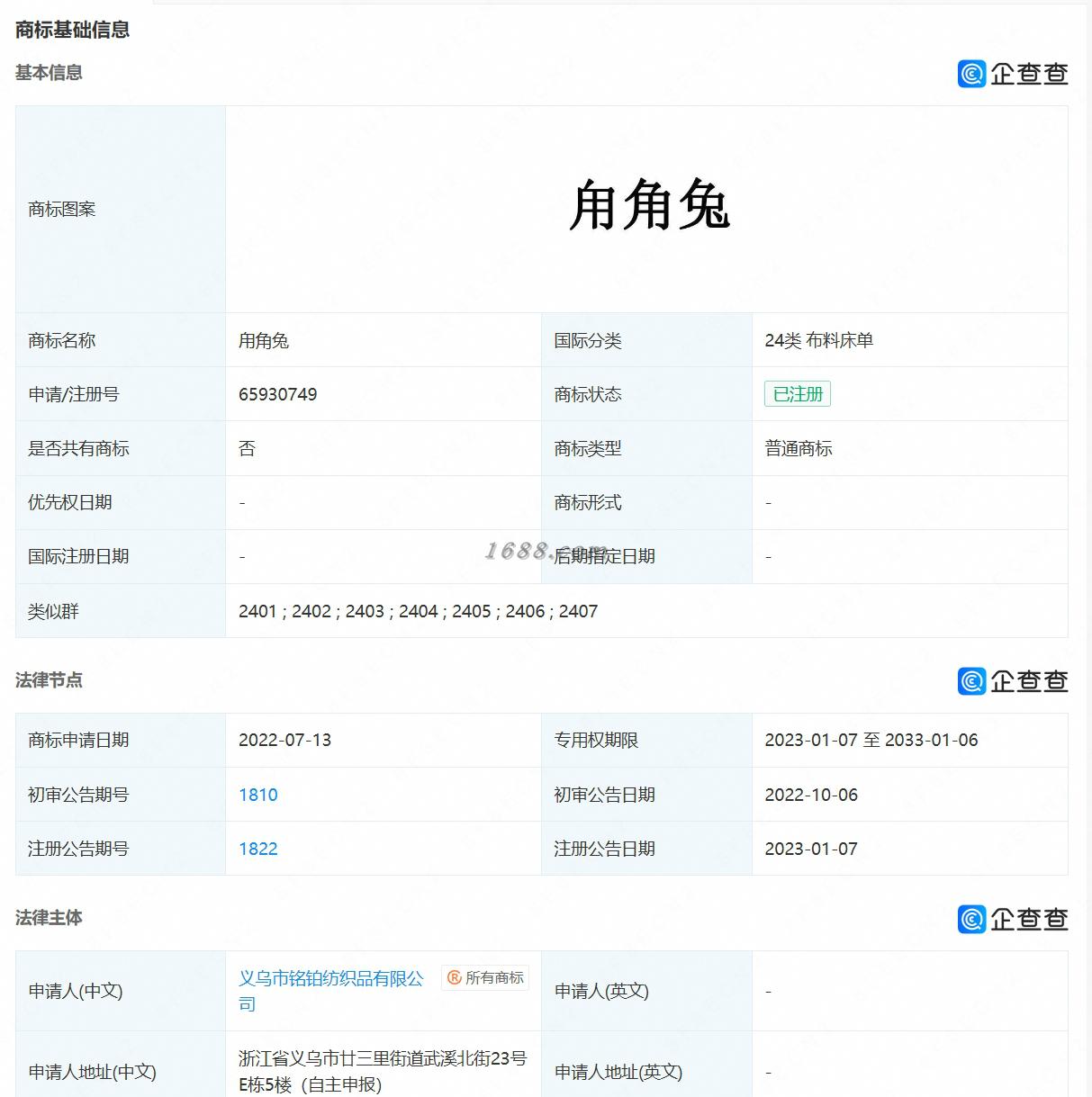Click the 申请/注册号 label
Screen dimensions: 1092x1097
pyautogui.click(x=74, y=394)
